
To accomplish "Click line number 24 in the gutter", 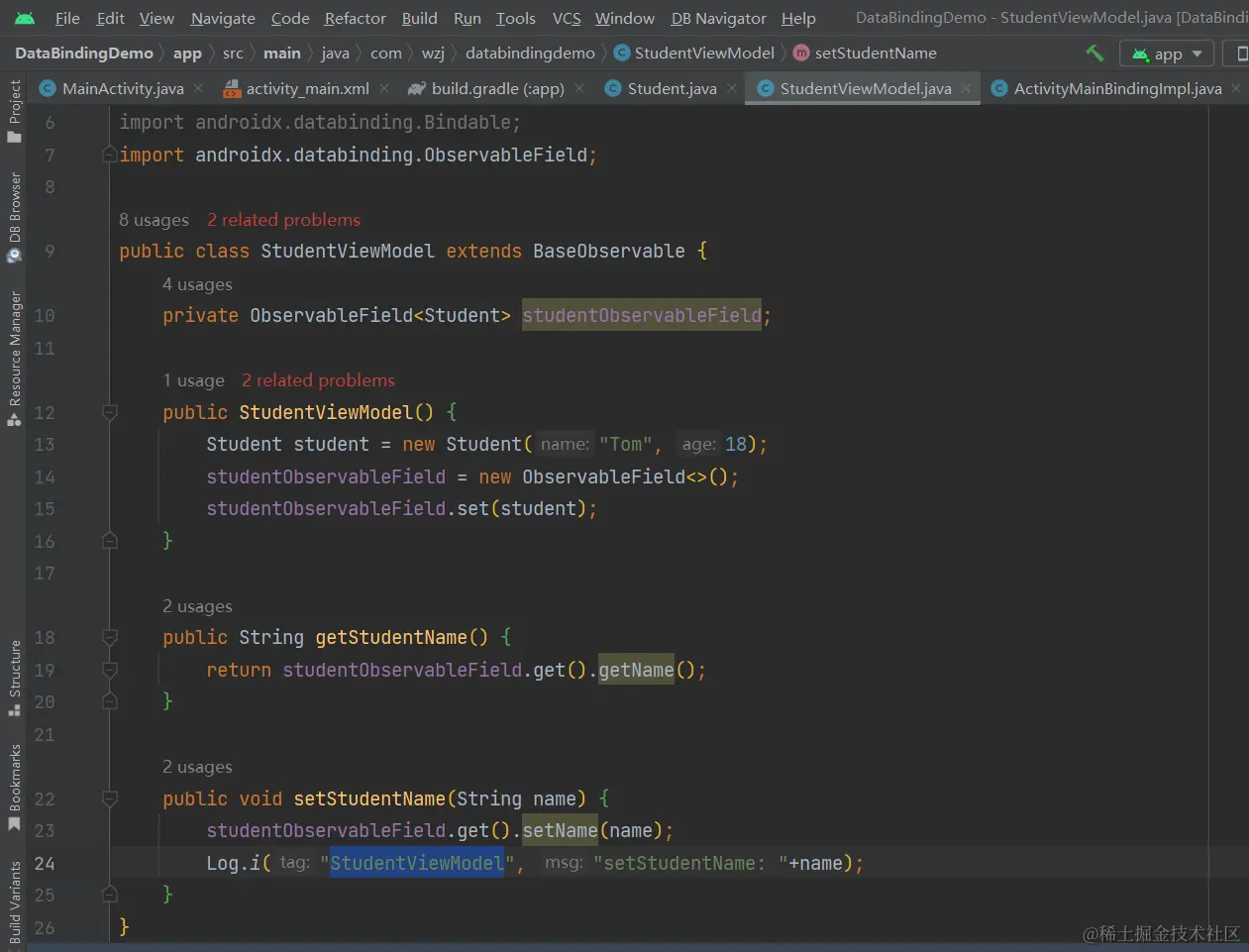I will point(45,863).
